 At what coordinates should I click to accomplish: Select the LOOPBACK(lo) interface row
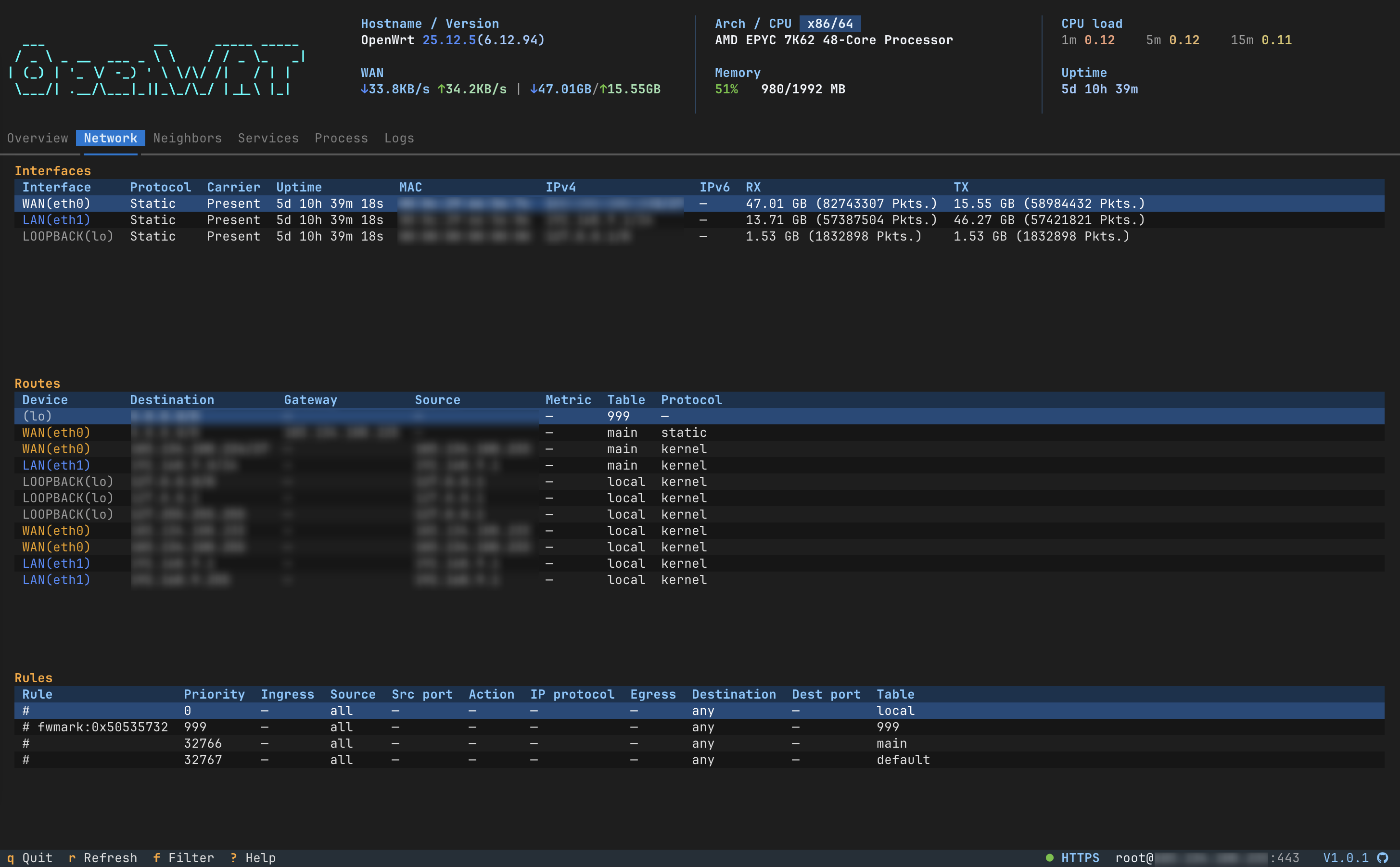(700, 236)
